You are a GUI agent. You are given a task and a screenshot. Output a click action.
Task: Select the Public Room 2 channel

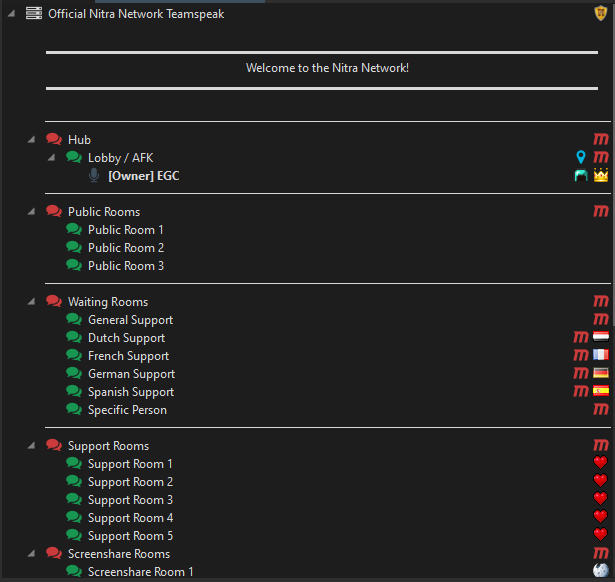[x=126, y=247]
